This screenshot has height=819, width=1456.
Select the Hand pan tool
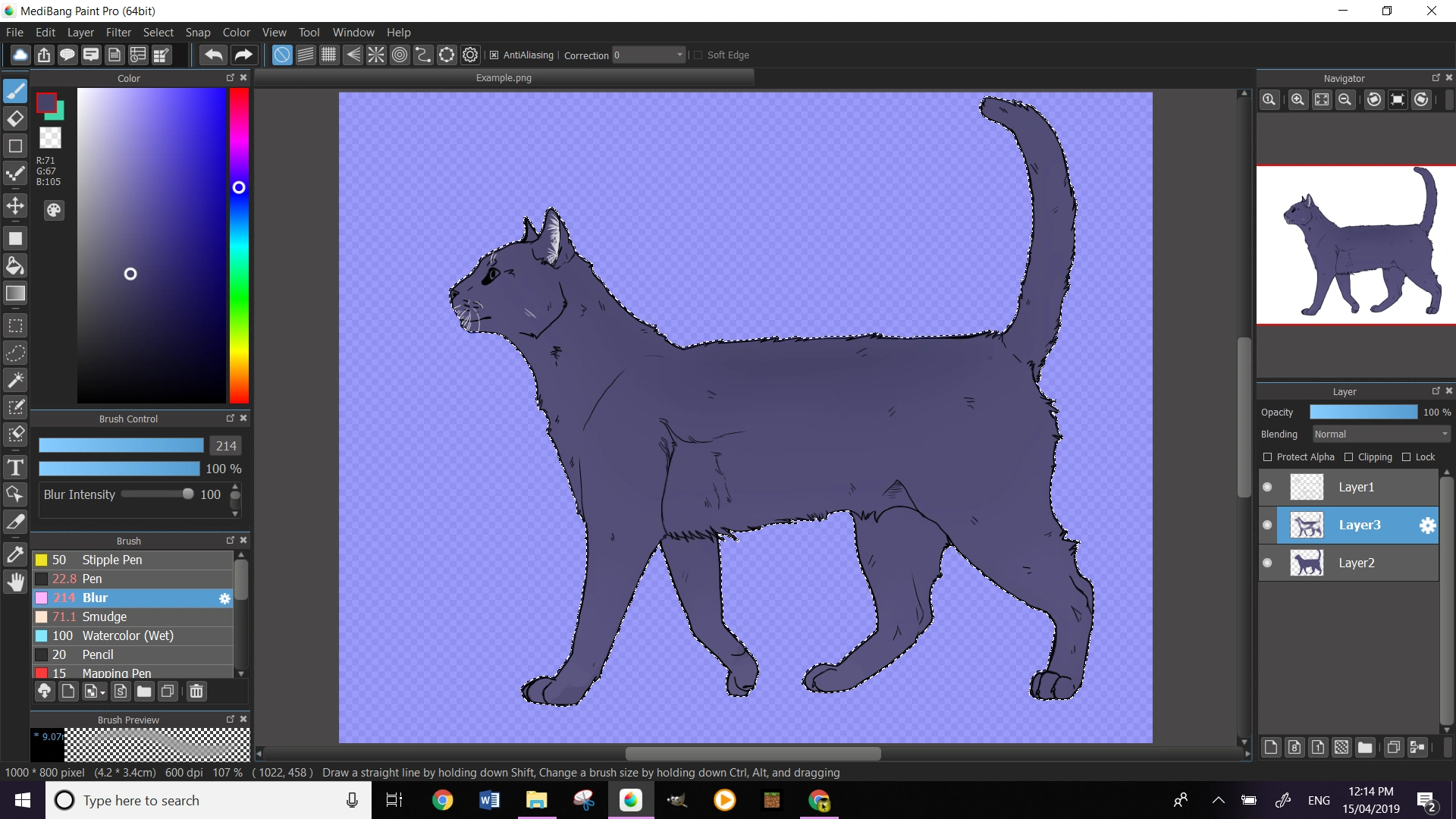coord(15,582)
